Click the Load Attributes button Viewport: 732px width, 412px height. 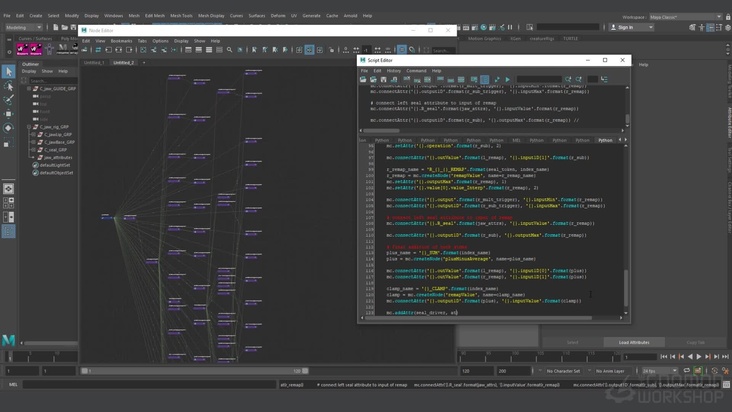click(x=633, y=342)
